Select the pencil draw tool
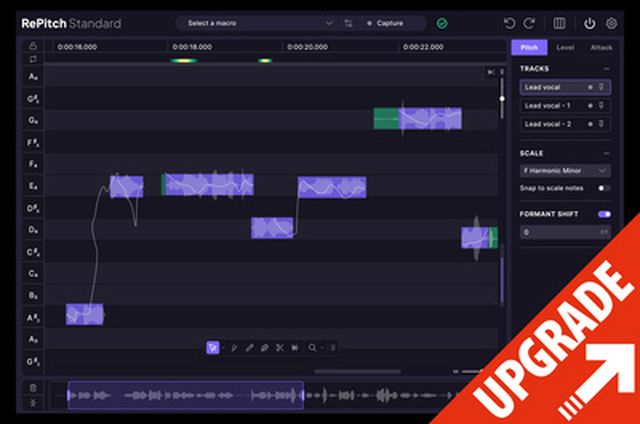This screenshot has height=424, width=640. (x=250, y=348)
